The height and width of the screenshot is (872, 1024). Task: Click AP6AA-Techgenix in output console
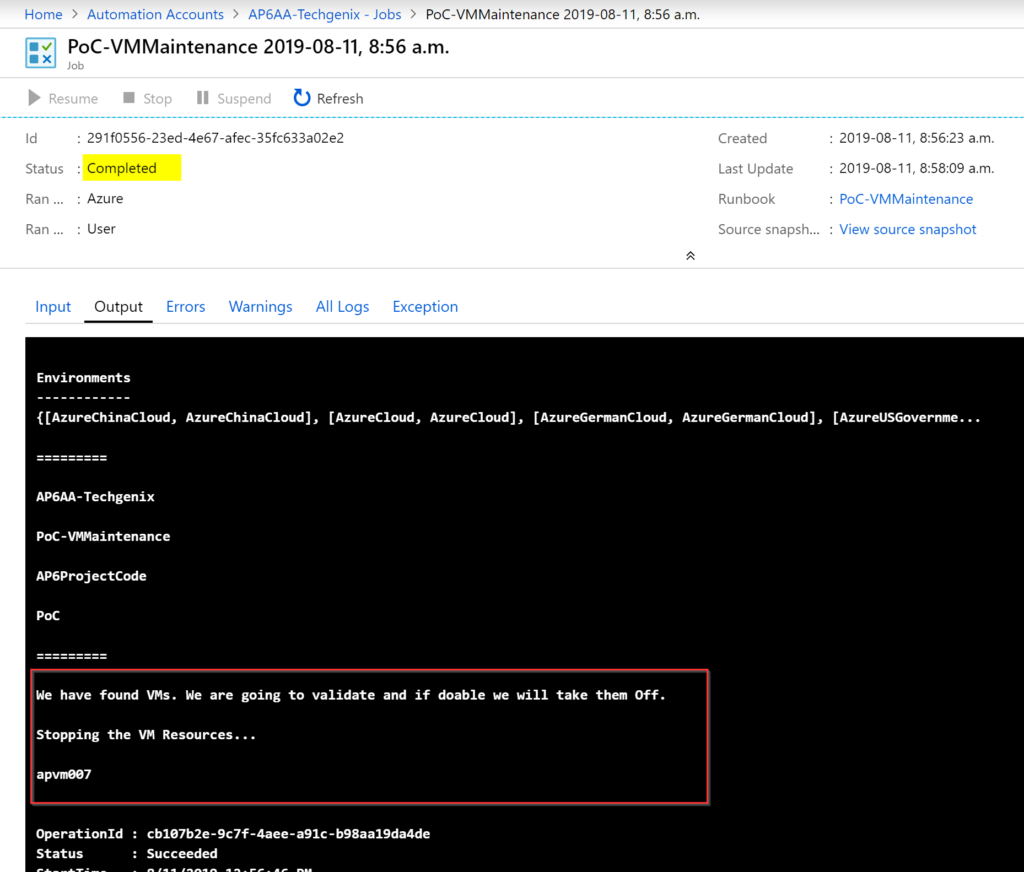(x=95, y=496)
